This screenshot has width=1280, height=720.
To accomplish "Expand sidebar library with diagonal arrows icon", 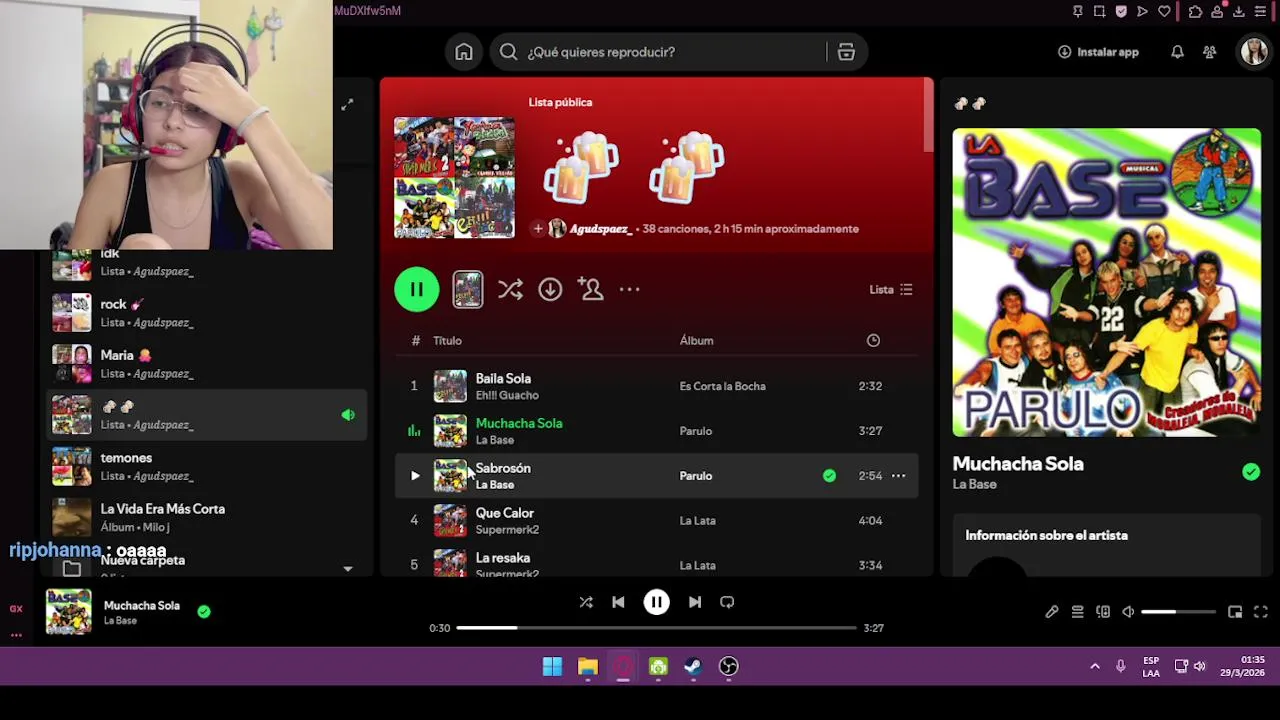I will pos(347,105).
